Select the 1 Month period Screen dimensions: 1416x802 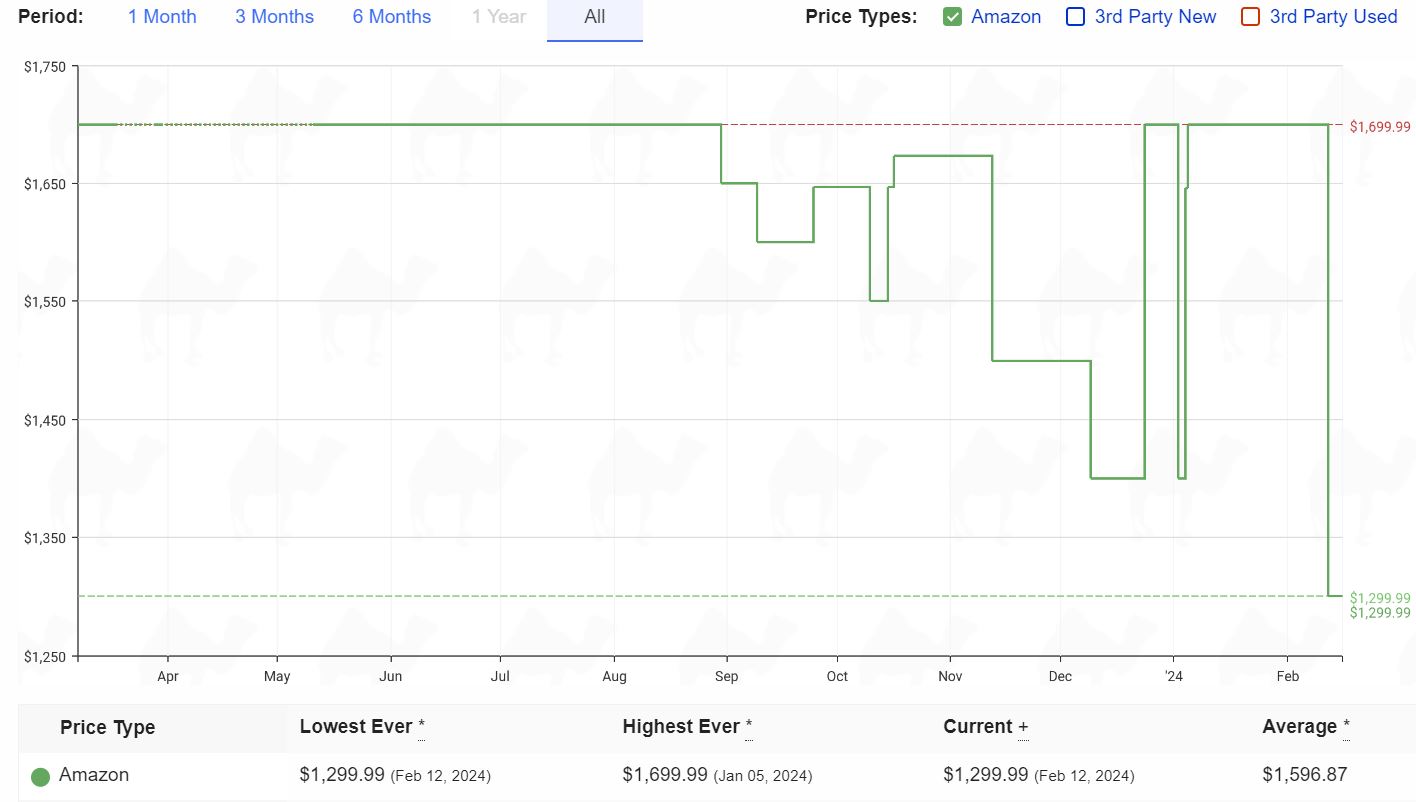[x=162, y=17]
